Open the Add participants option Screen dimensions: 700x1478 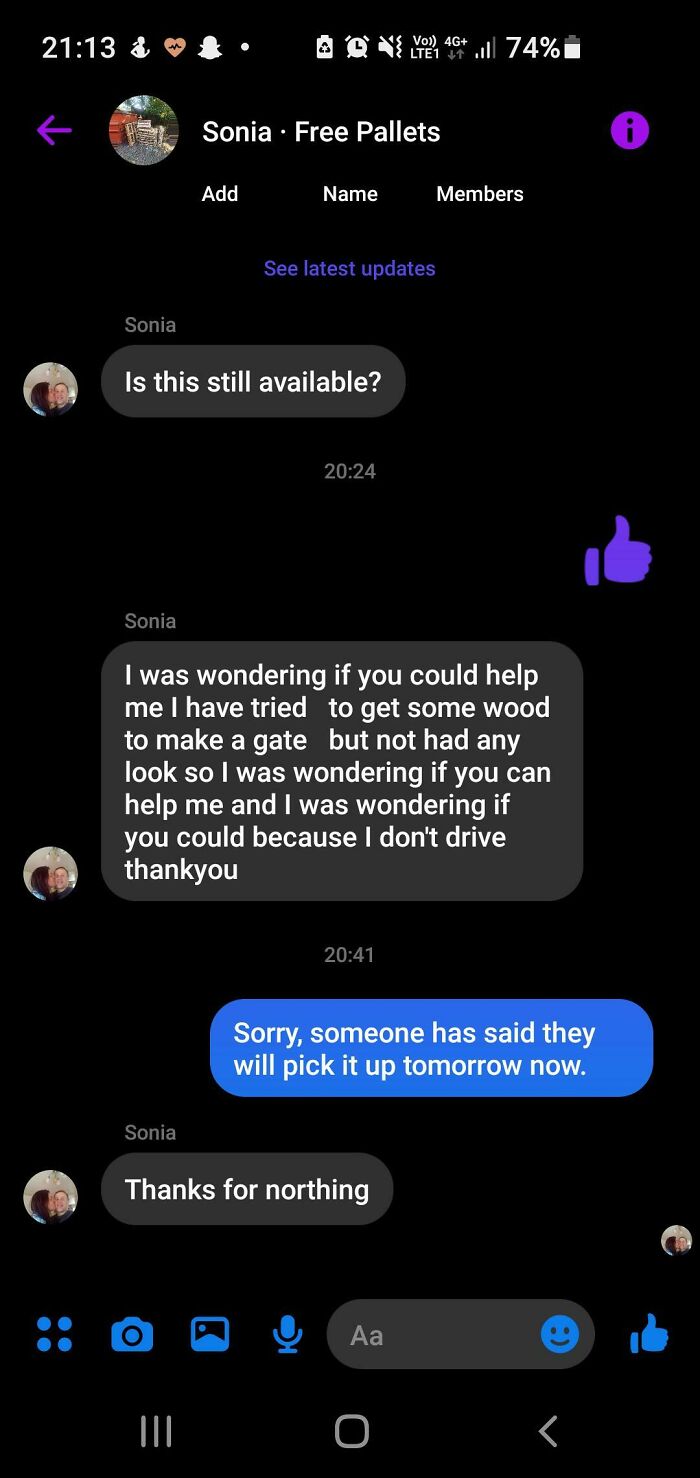coord(220,194)
